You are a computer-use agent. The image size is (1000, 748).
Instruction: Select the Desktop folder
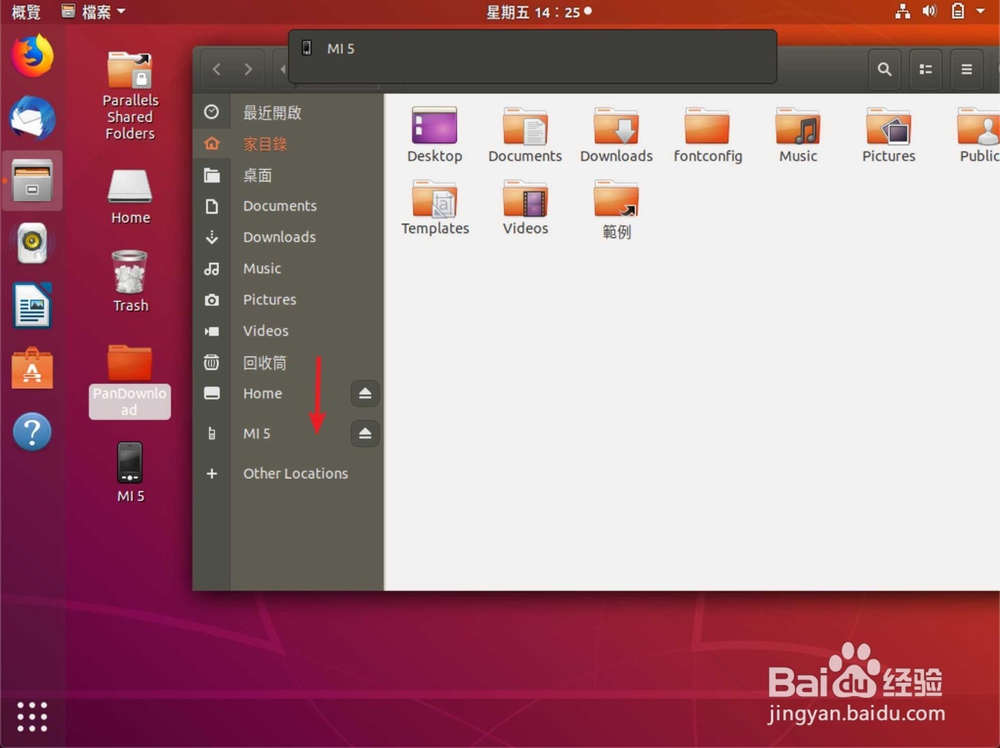pos(434,135)
